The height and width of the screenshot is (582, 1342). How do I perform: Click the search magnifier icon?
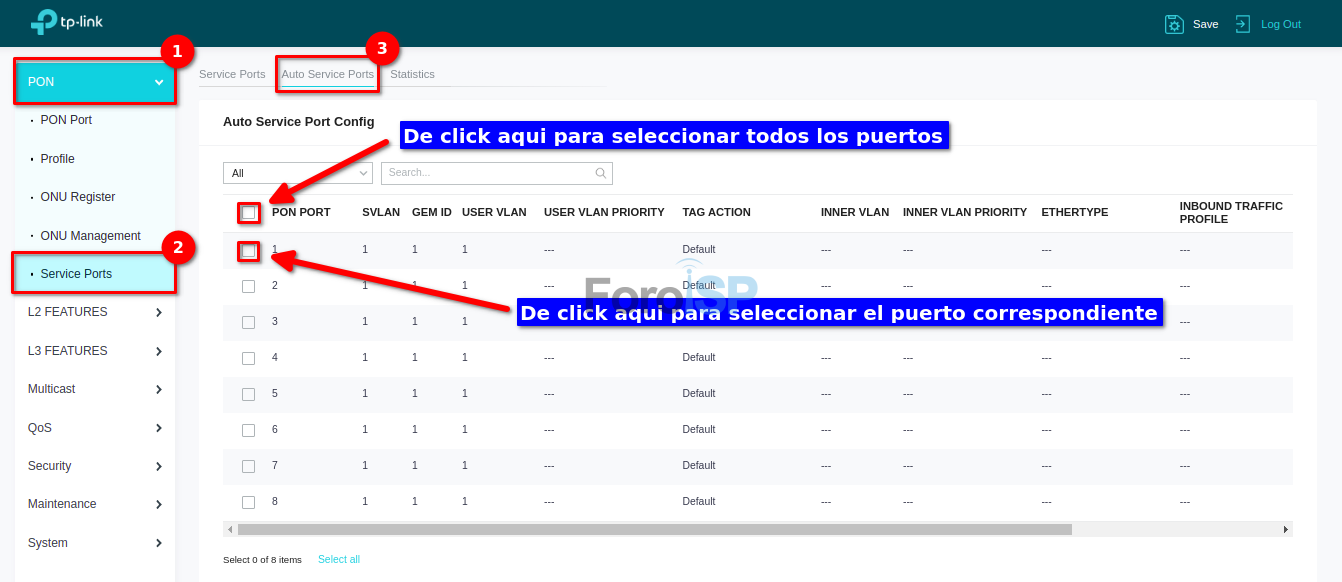coord(601,173)
